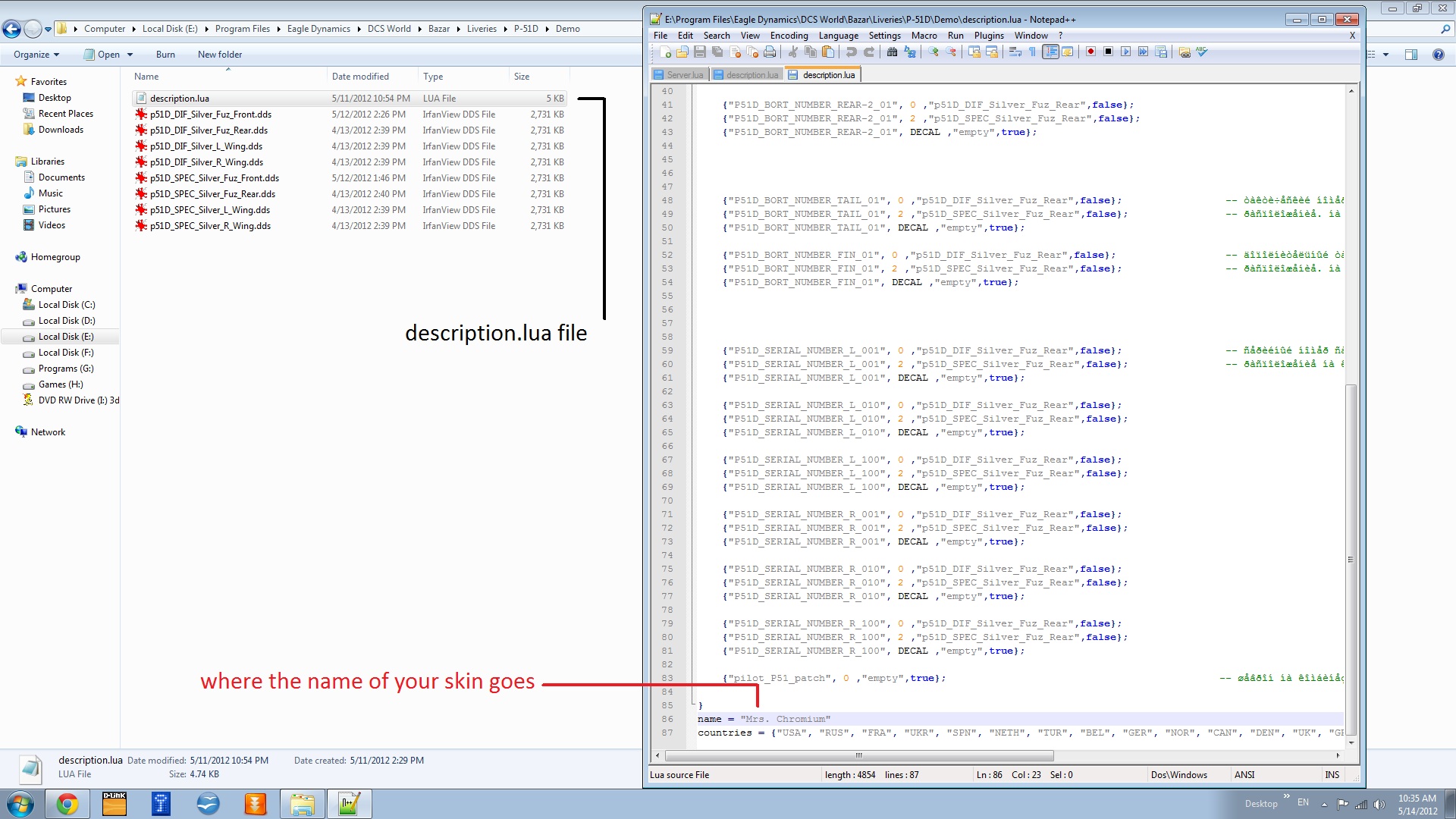Stop macro recording with the black square icon
Viewport: 1456px width, 819px height.
[x=1108, y=52]
